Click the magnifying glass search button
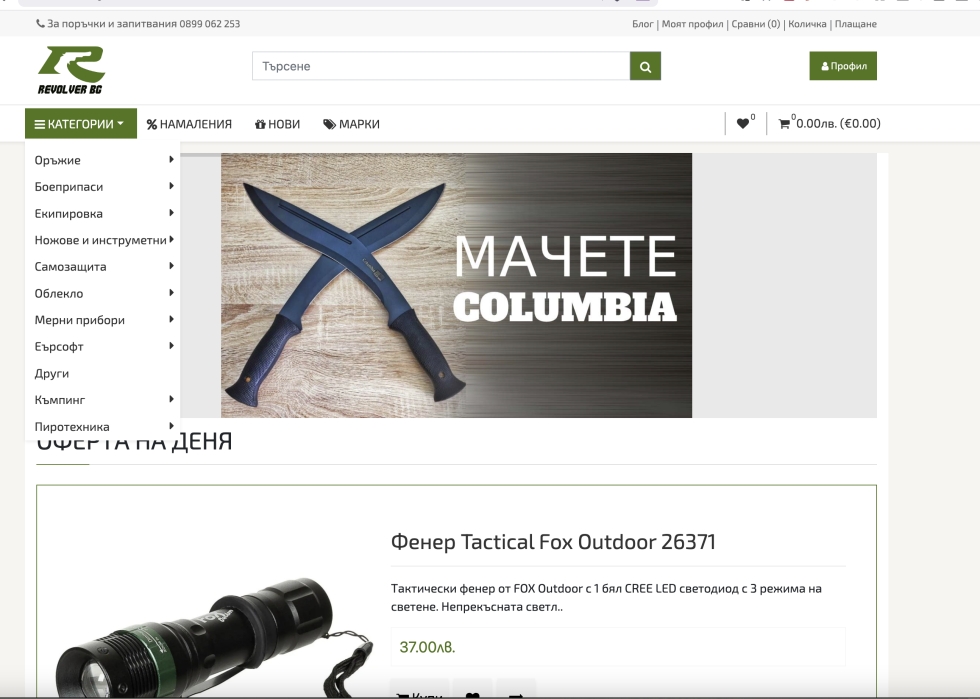This screenshot has height=699, width=980. (x=645, y=66)
